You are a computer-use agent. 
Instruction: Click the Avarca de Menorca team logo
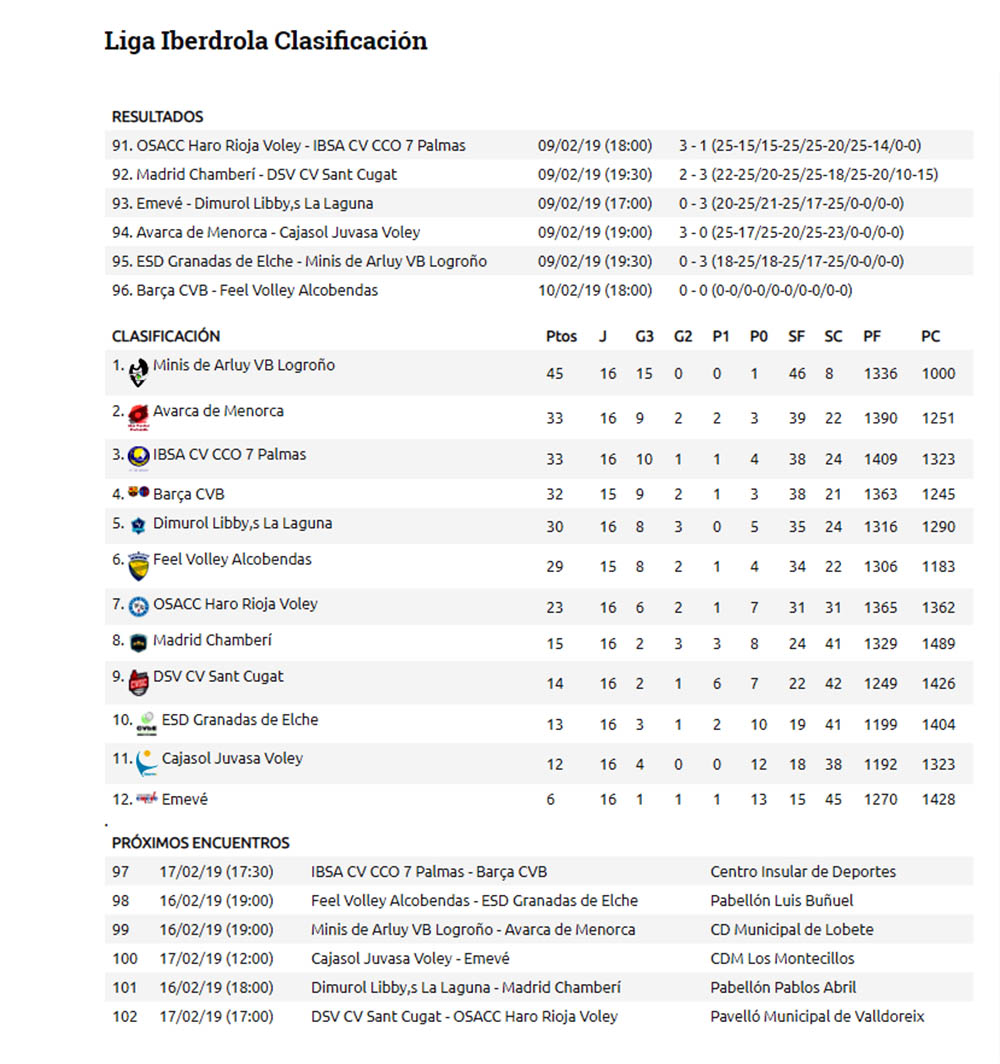pyautogui.click(x=138, y=416)
